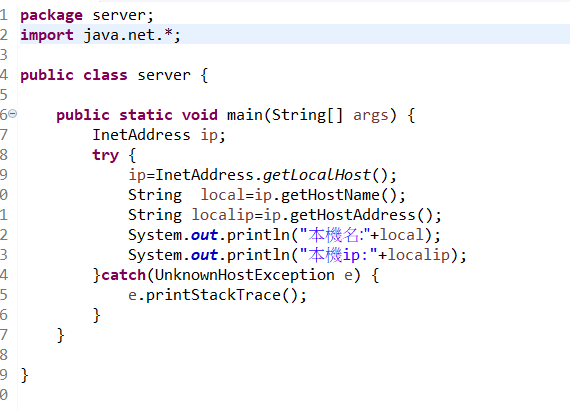Click the string literal "本機名:"
The image size is (570, 411).
(334, 235)
